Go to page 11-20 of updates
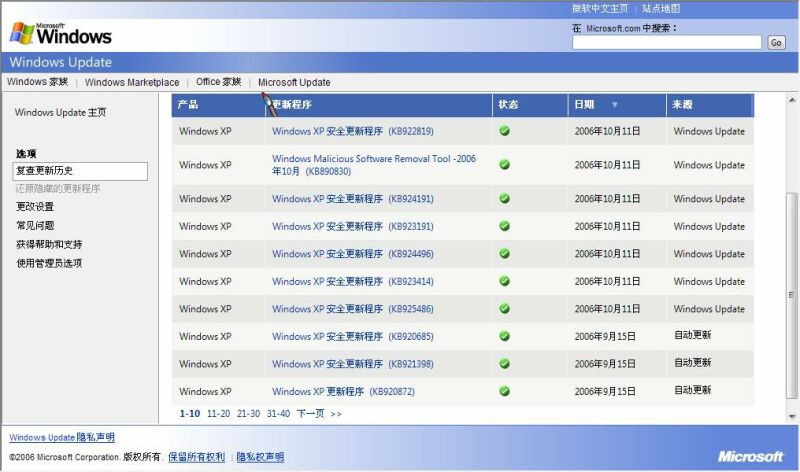 218,414
